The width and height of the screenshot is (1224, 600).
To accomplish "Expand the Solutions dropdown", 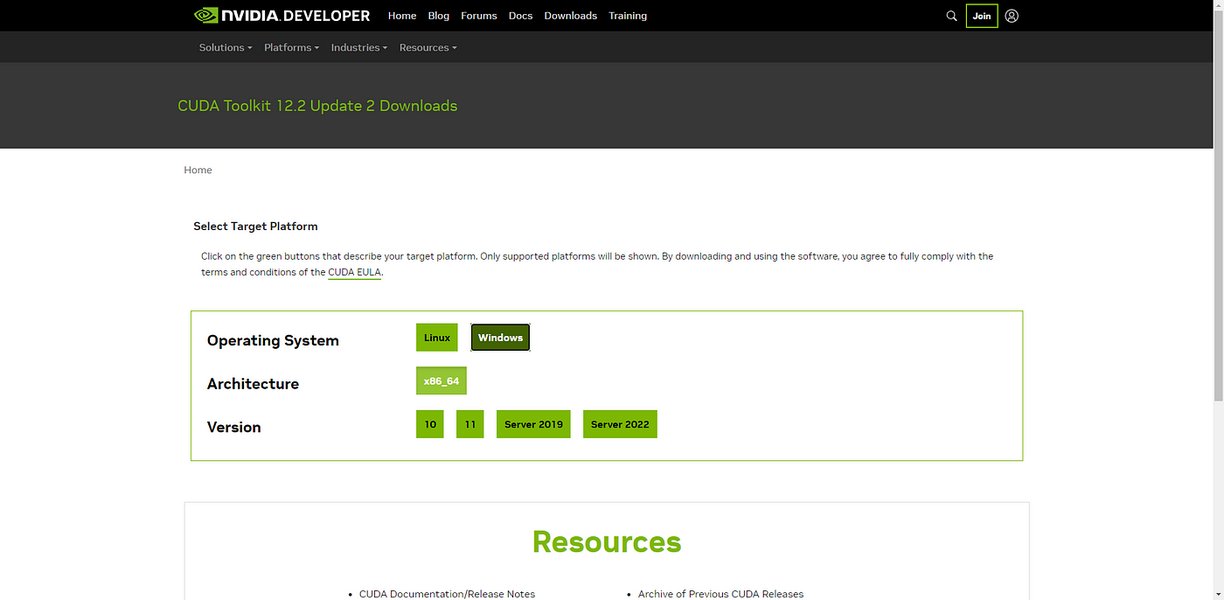I will click(225, 47).
